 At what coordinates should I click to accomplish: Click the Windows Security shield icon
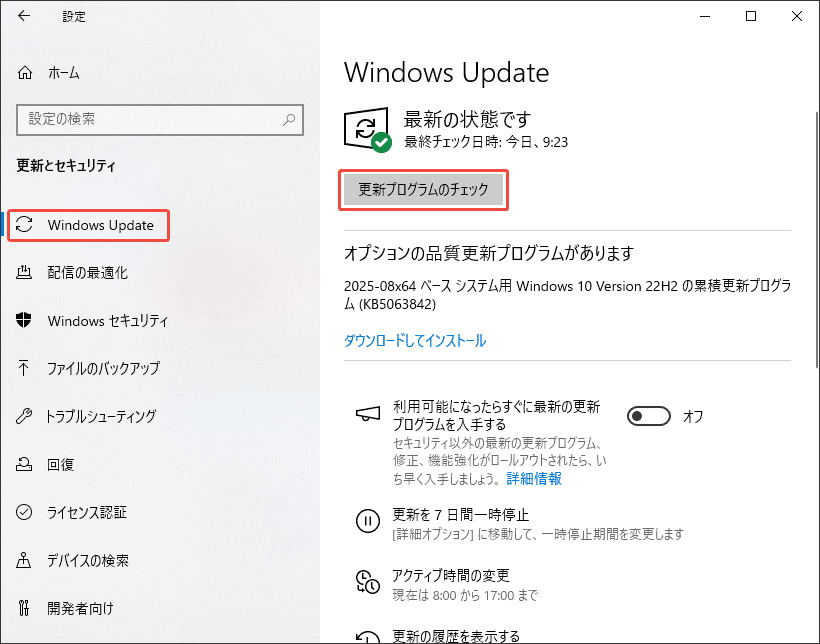point(24,320)
